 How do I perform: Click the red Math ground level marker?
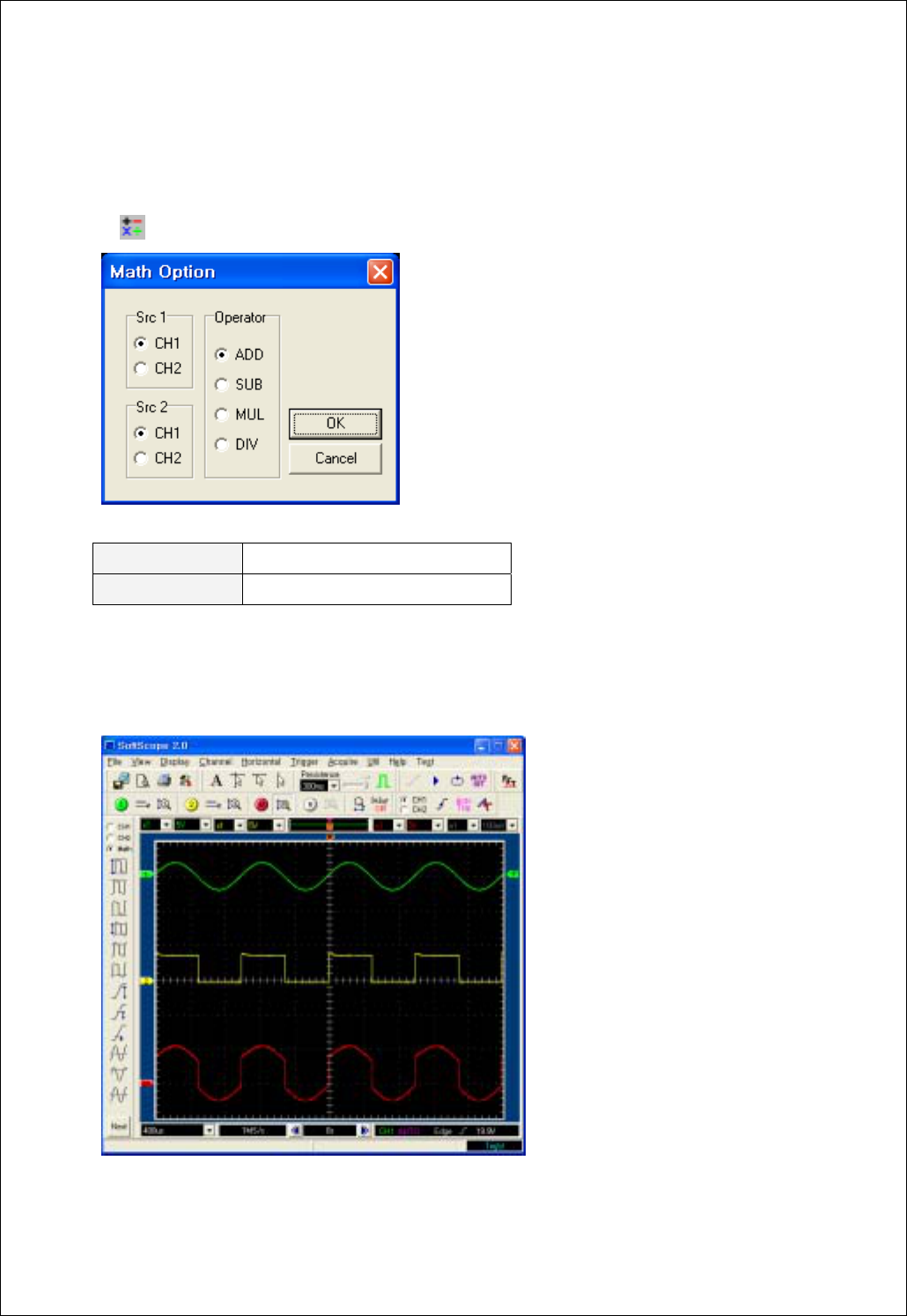(146, 1083)
